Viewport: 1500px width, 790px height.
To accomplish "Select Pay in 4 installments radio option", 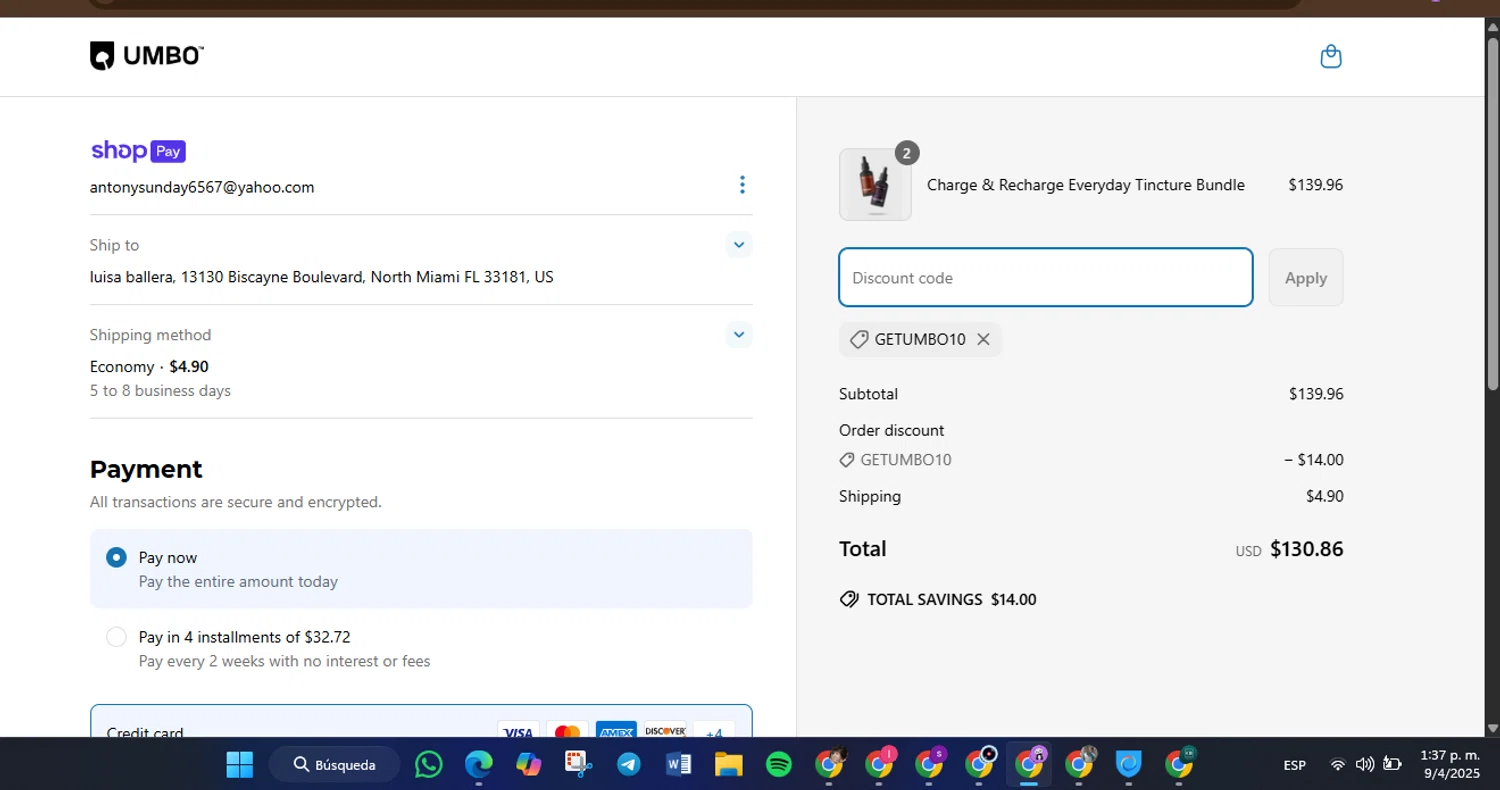I will pyautogui.click(x=116, y=637).
